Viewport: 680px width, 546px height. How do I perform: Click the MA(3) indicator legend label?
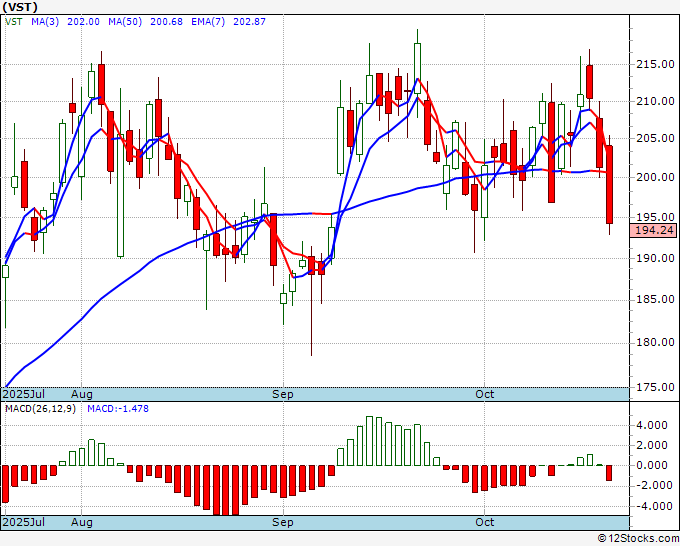point(45,22)
